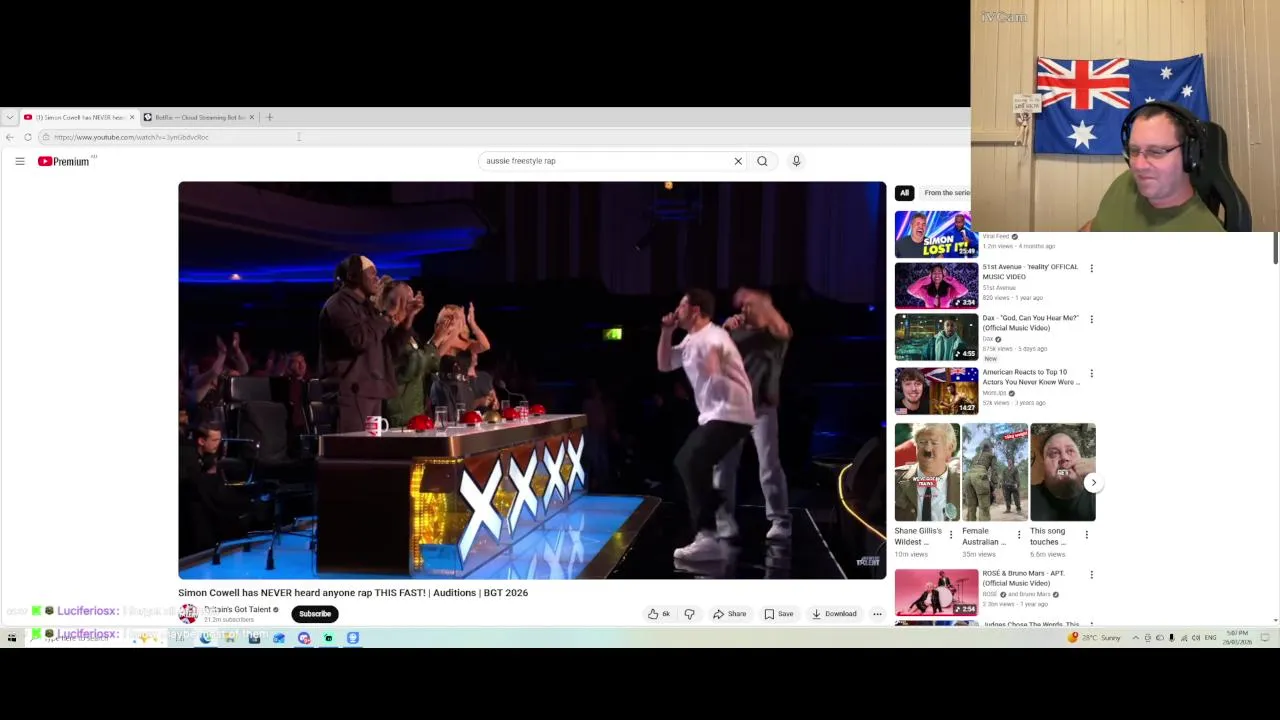This screenshot has height=720, width=1280.
Task: Open the Shane Gillis's Wildest short
Action: (927, 472)
